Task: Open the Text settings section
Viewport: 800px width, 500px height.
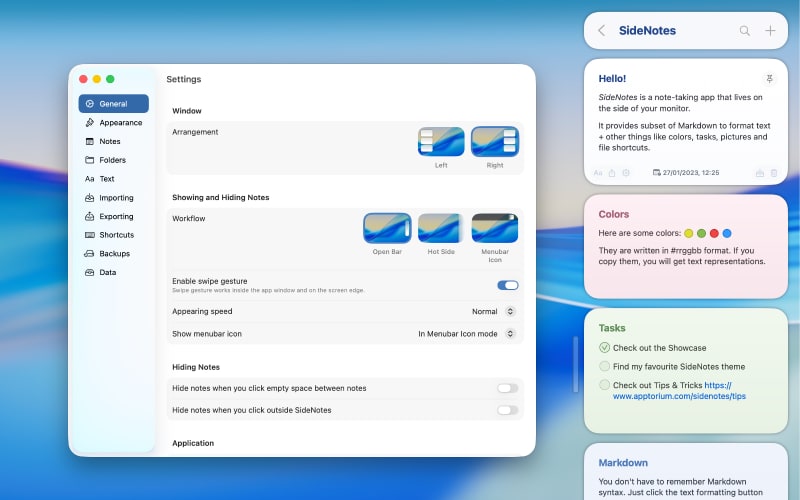Action: (x=113, y=179)
